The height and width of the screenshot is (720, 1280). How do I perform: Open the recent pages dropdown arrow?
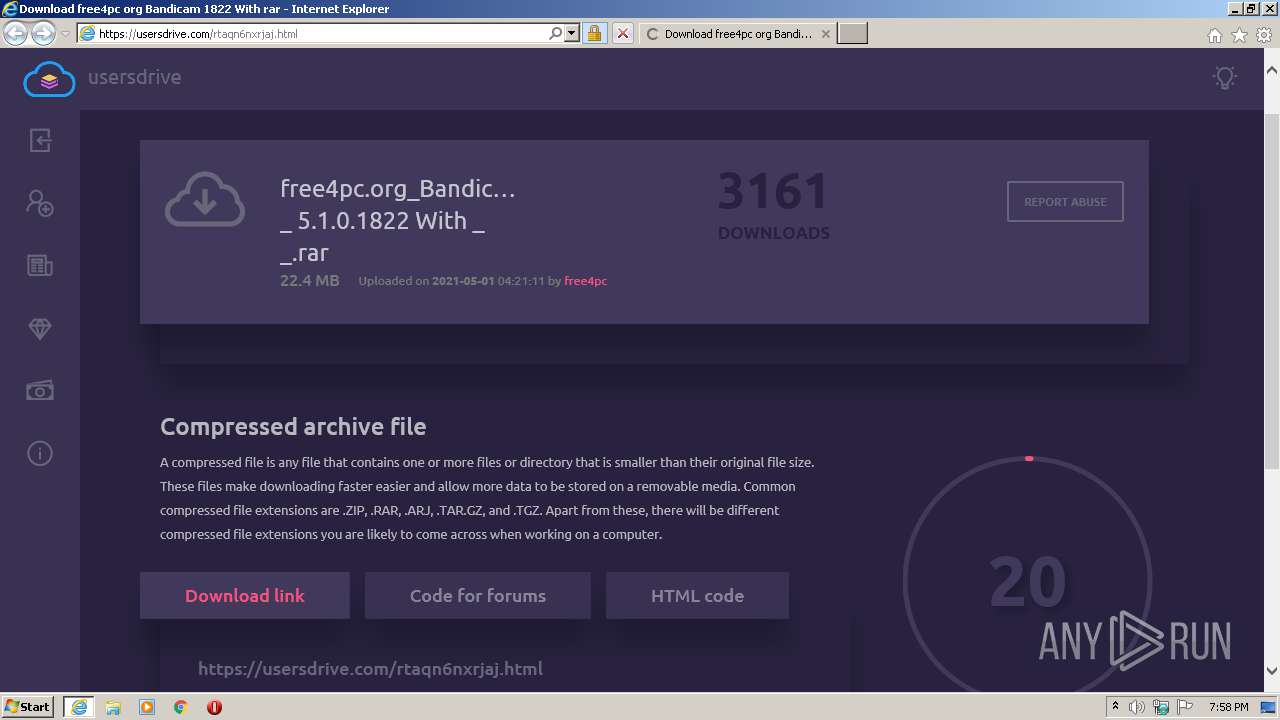[x=65, y=34]
